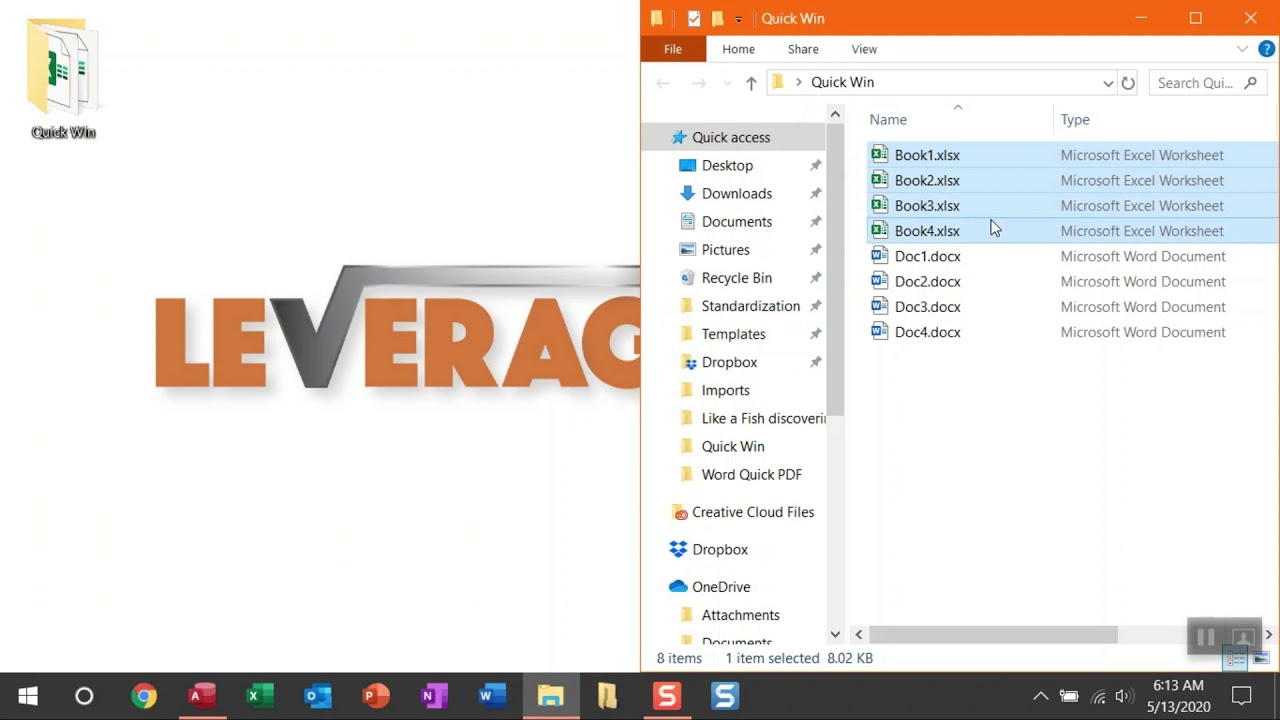Open Dropbox under Quick access

click(729, 362)
